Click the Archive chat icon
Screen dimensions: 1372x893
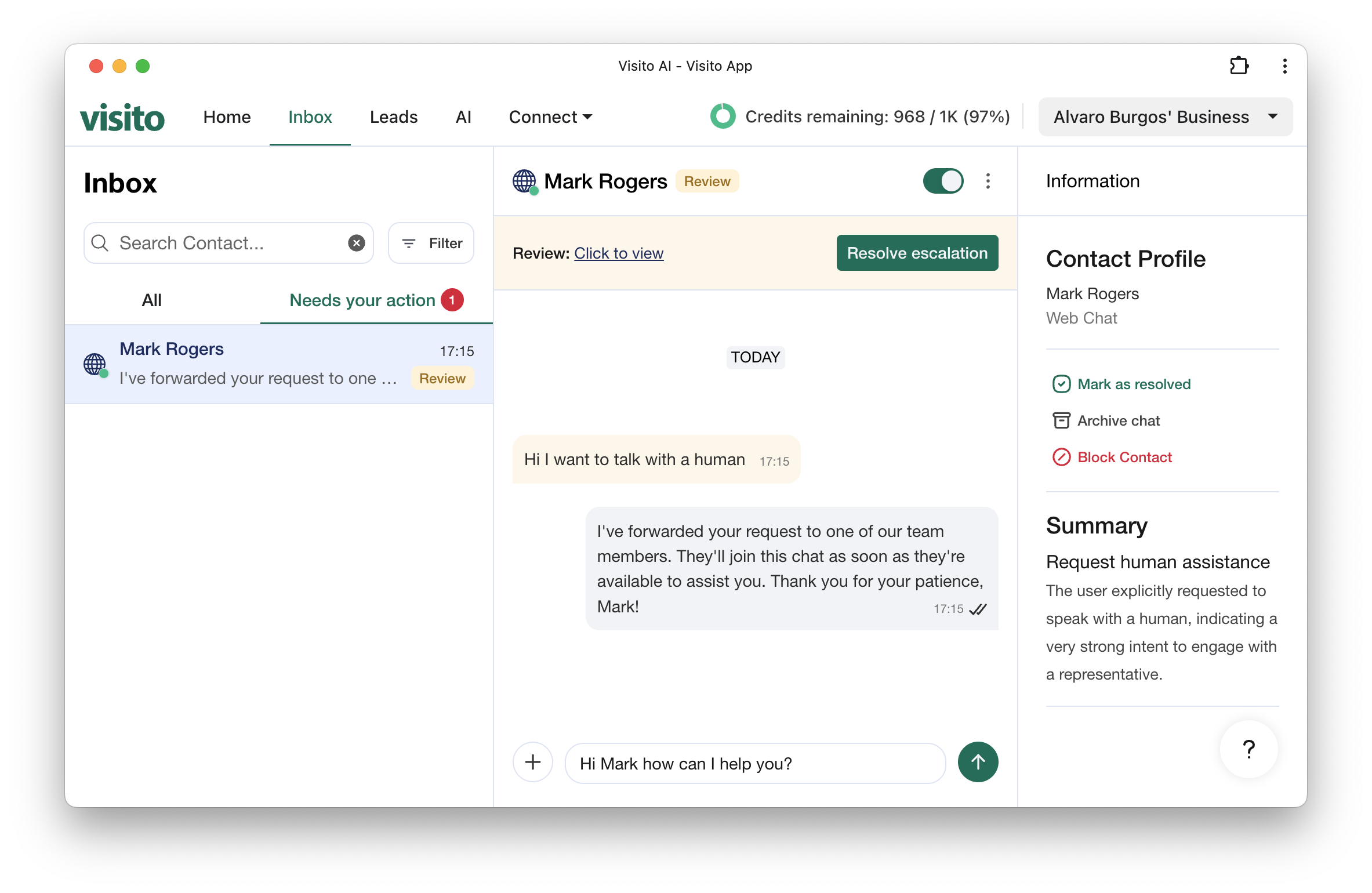[1061, 420]
